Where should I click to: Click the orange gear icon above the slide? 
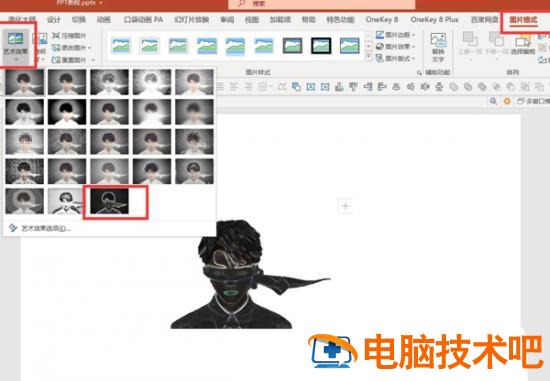point(507,101)
